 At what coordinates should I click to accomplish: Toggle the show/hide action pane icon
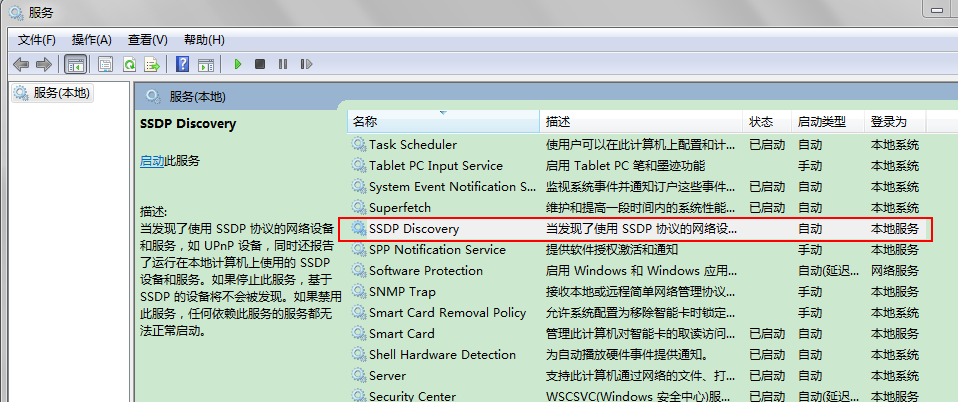[x=206, y=64]
